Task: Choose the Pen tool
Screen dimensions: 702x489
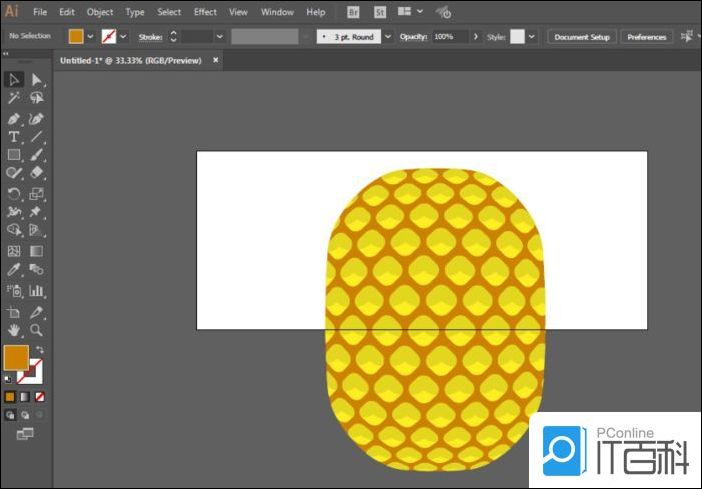Action: click(x=14, y=118)
